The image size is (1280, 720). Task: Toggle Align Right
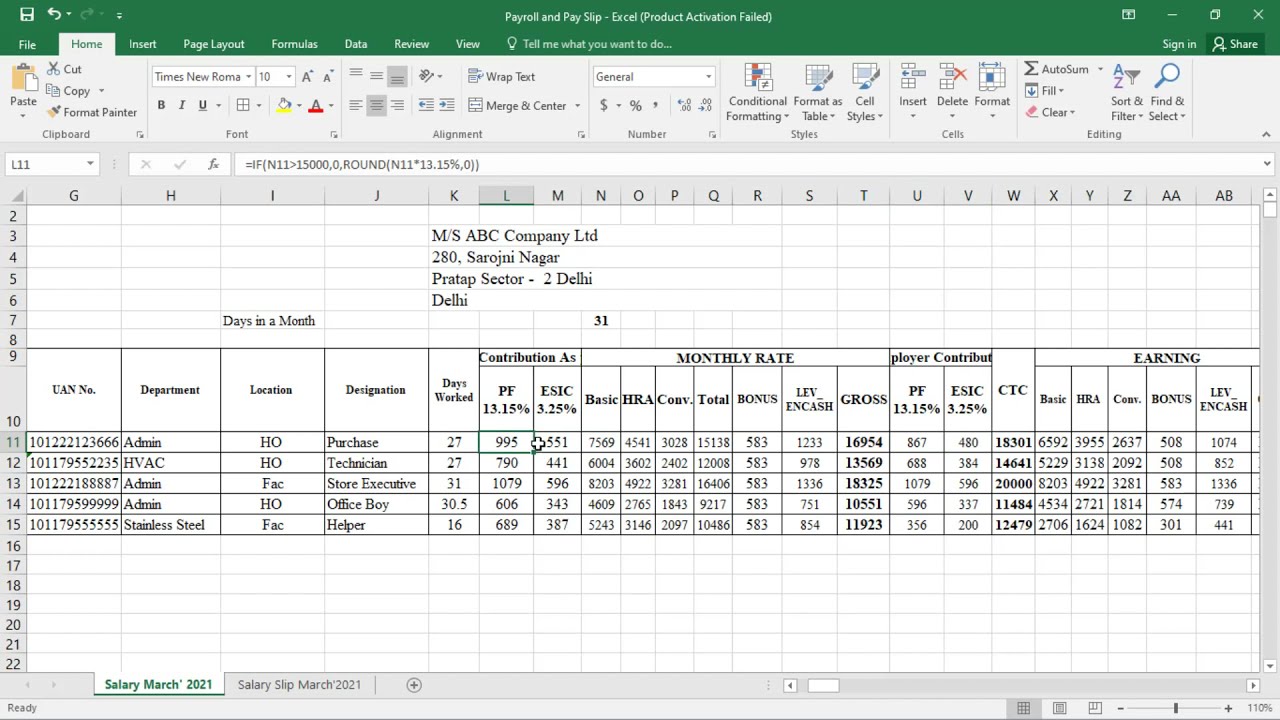[397, 105]
